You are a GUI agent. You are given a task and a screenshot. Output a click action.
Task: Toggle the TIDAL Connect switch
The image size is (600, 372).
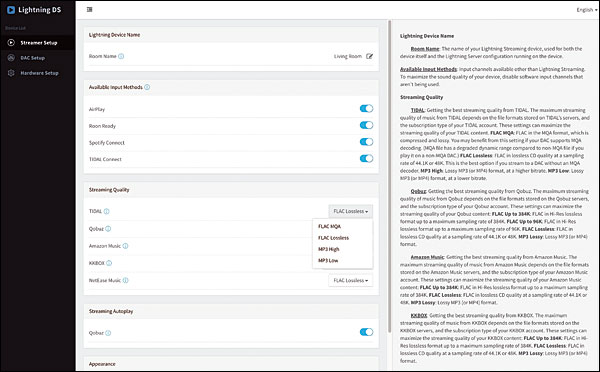[x=366, y=158]
